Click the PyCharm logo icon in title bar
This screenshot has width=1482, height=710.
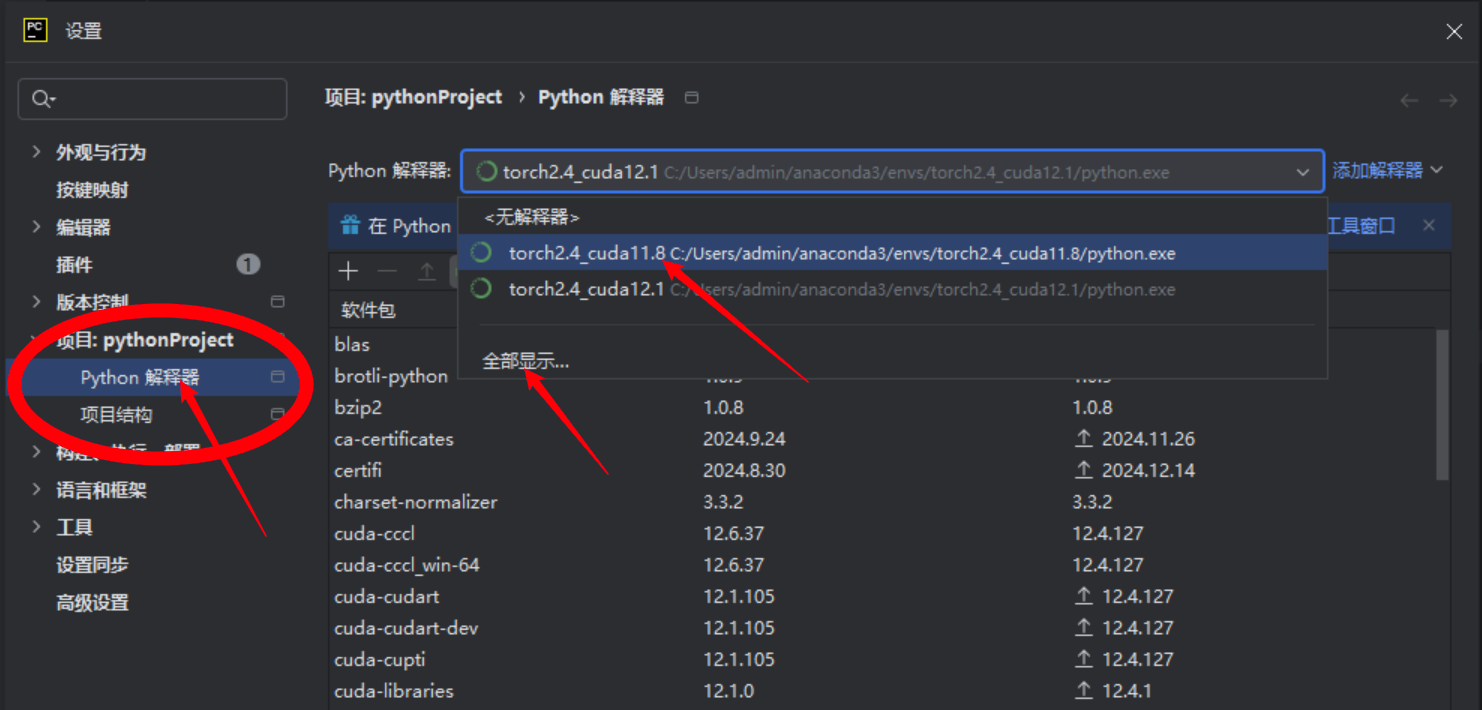point(35,30)
